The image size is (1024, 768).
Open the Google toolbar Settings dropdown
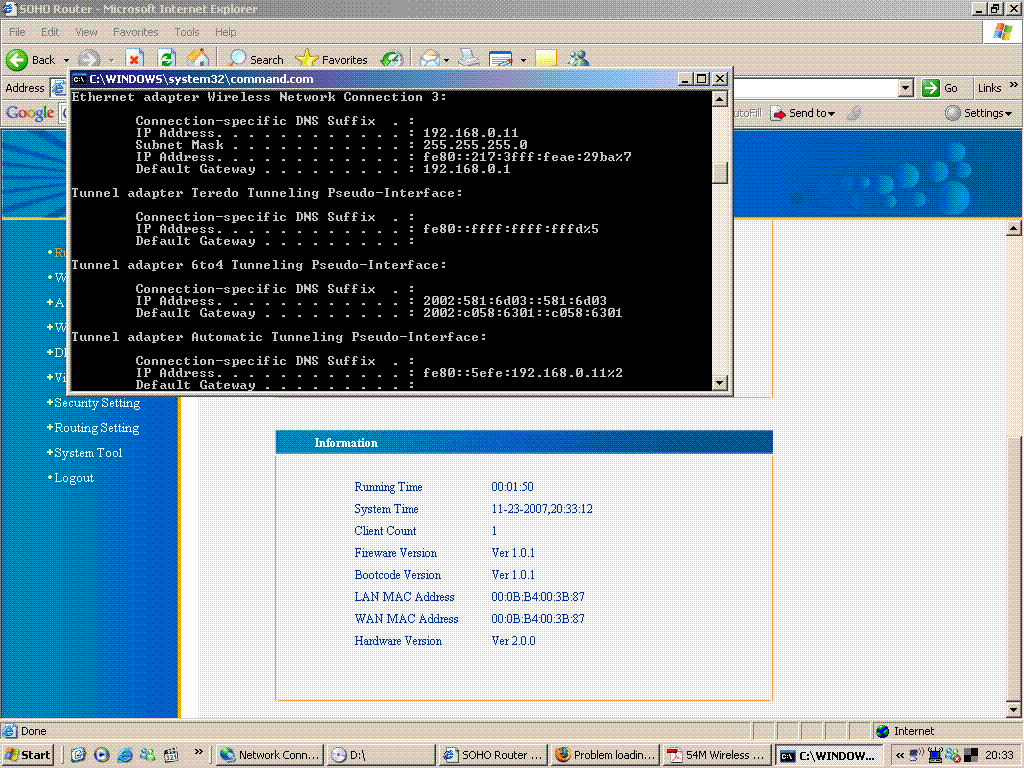(x=980, y=113)
